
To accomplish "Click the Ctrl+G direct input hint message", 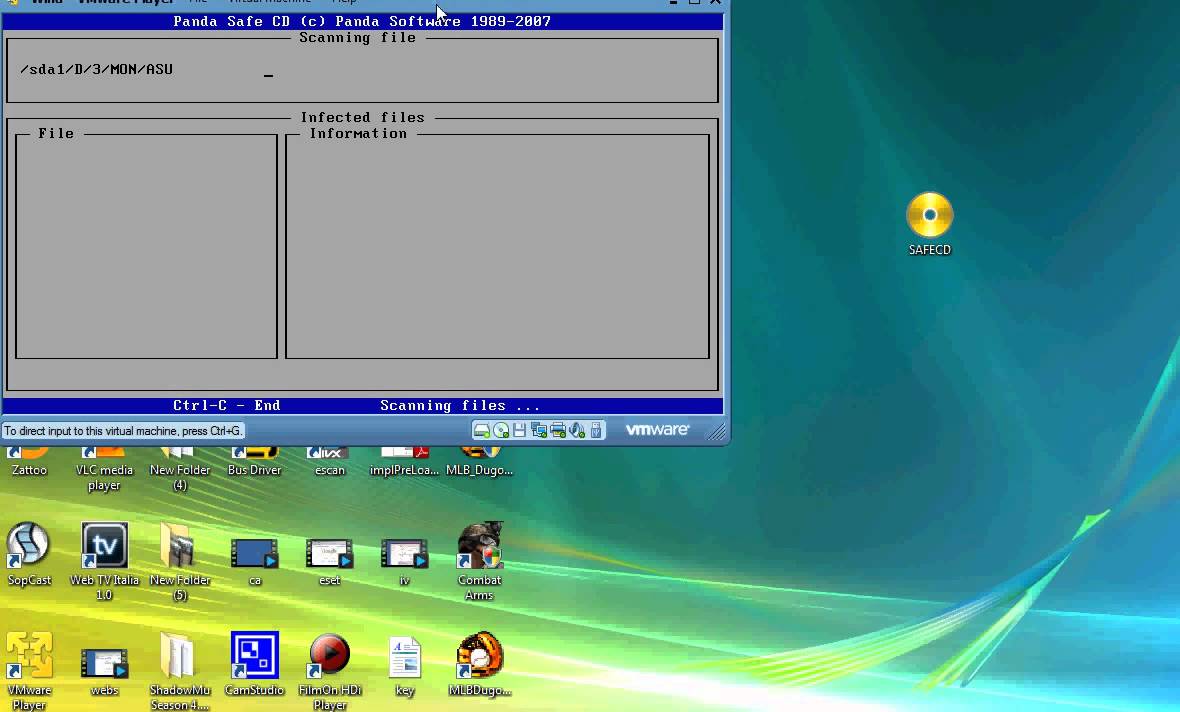I will point(123,431).
